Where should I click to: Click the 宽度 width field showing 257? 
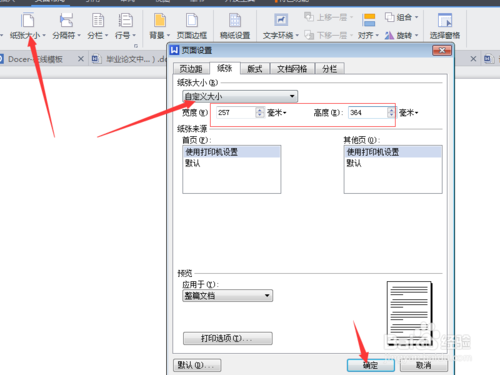[236, 113]
